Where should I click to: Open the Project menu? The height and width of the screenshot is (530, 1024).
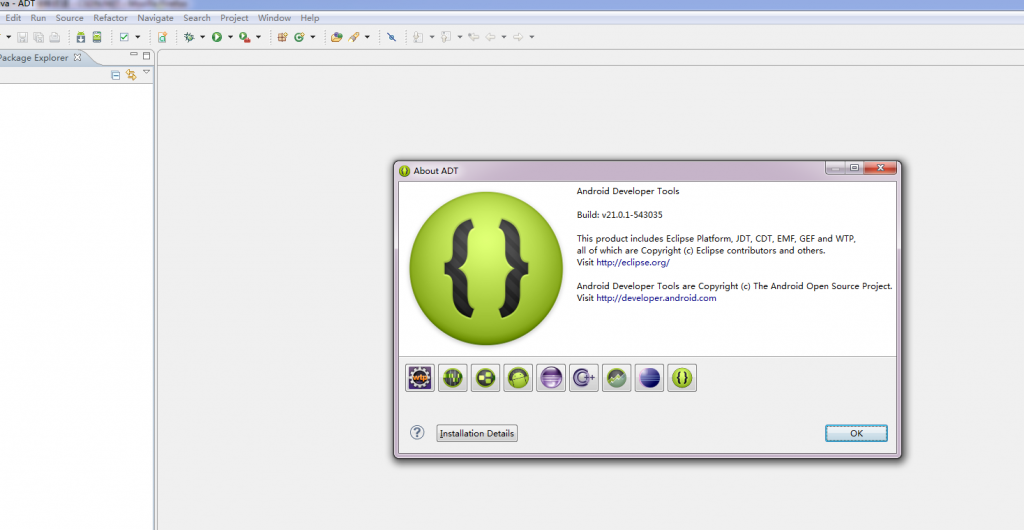pyautogui.click(x=234, y=18)
